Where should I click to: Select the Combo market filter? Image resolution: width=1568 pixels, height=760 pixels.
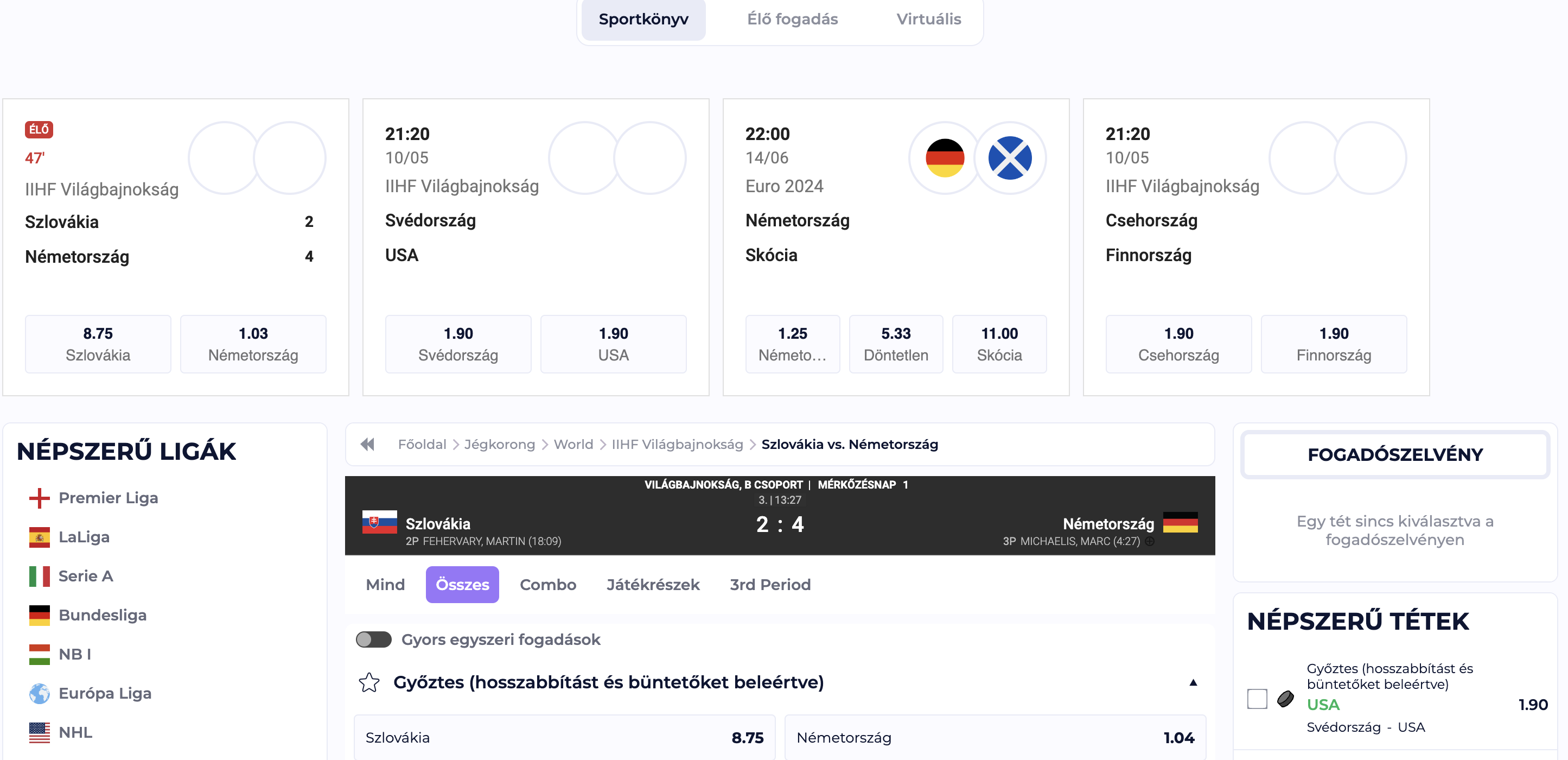[548, 585]
